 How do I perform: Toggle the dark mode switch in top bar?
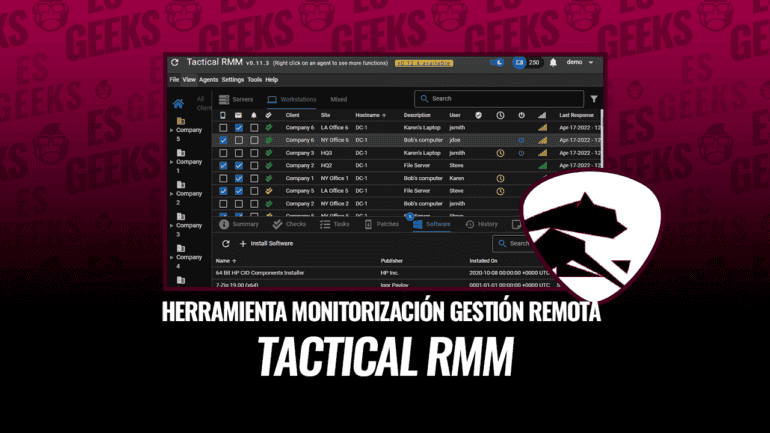497,62
